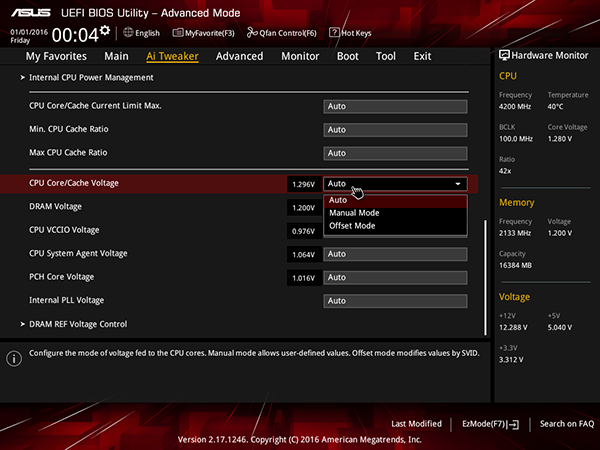Viewport: 600px width, 450px height.
Task: Select the CPU Core/Cache Voltage row label
Action: pos(74,183)
